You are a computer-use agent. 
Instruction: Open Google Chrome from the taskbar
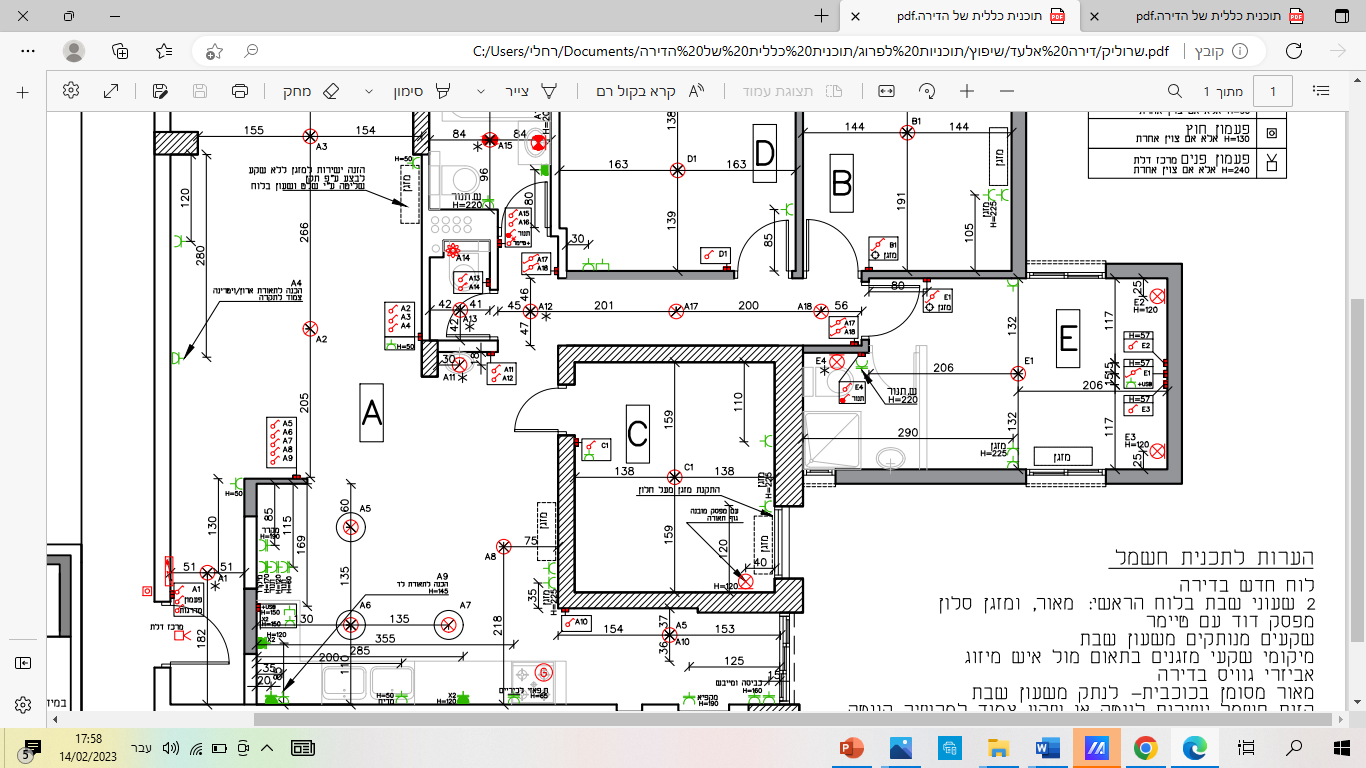click(1145, 747)
